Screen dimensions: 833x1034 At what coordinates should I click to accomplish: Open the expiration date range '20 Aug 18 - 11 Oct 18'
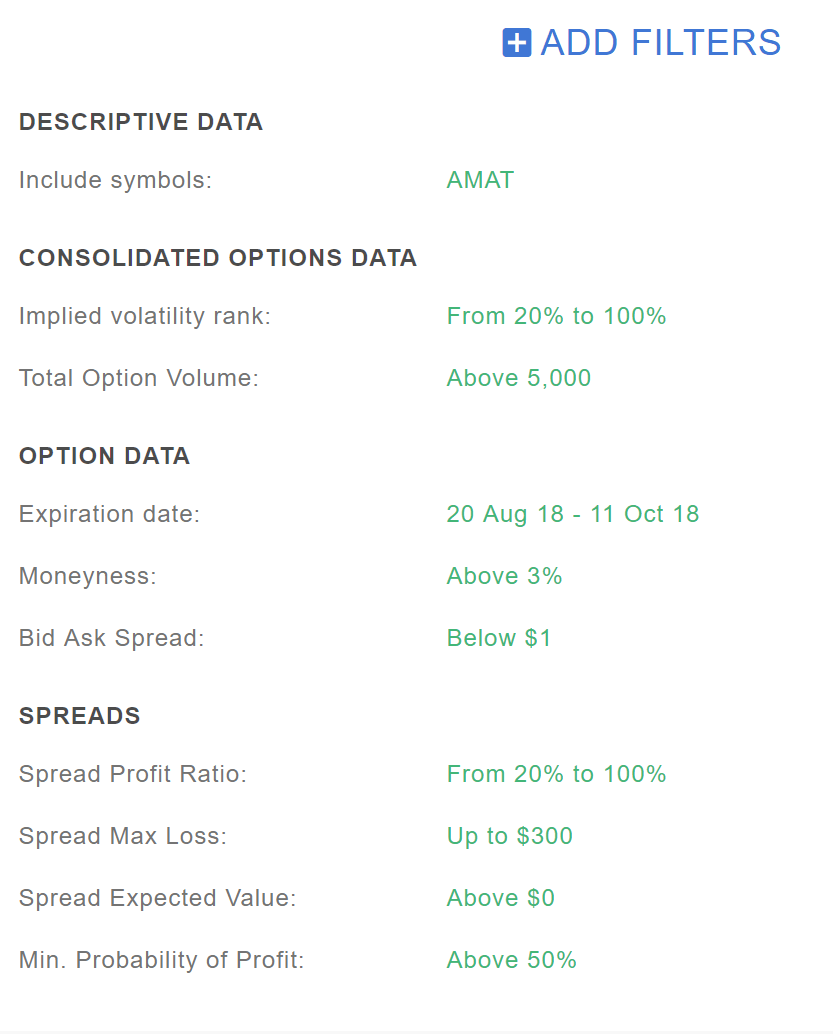[572, 514]
